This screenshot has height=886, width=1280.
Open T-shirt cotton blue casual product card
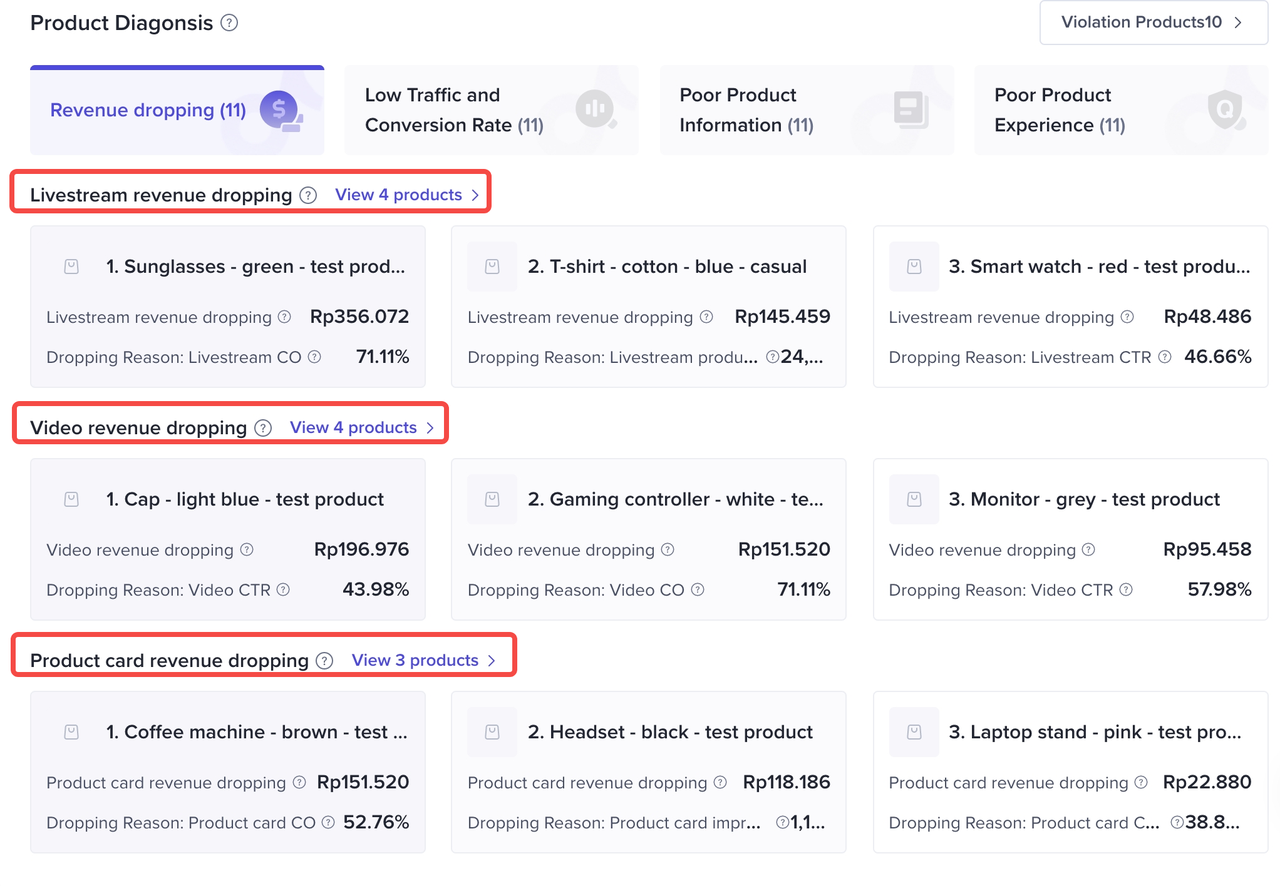pos(648,306)
